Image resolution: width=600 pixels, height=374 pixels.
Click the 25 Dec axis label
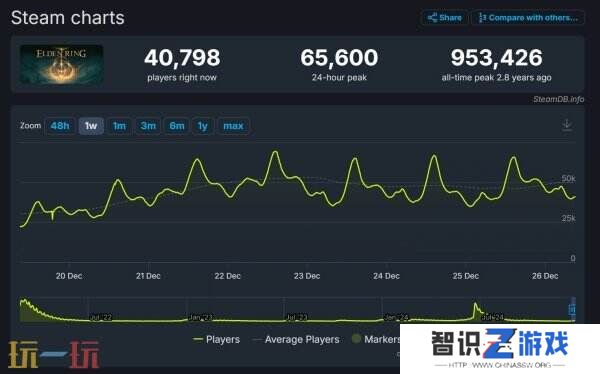coord(466,276)
